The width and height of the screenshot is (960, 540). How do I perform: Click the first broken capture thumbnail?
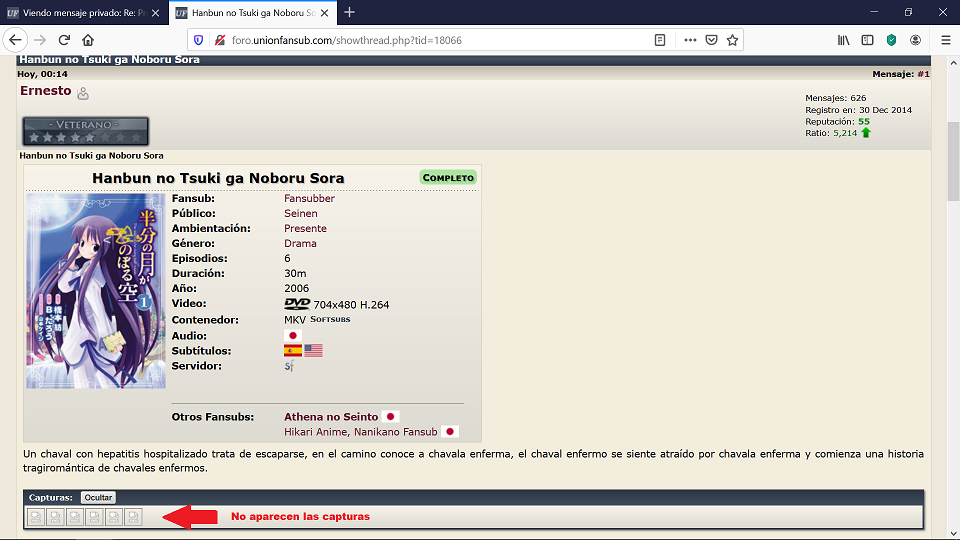(36, 517)
